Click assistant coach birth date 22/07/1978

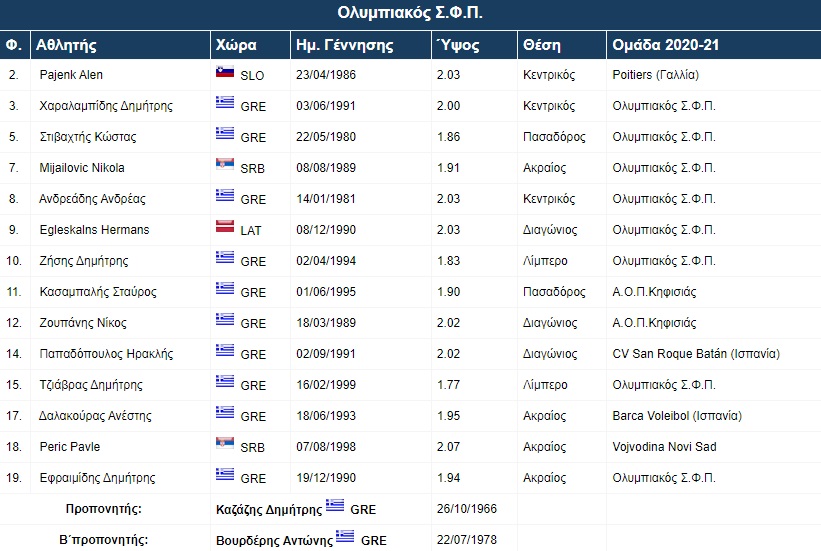coord(467,539)
